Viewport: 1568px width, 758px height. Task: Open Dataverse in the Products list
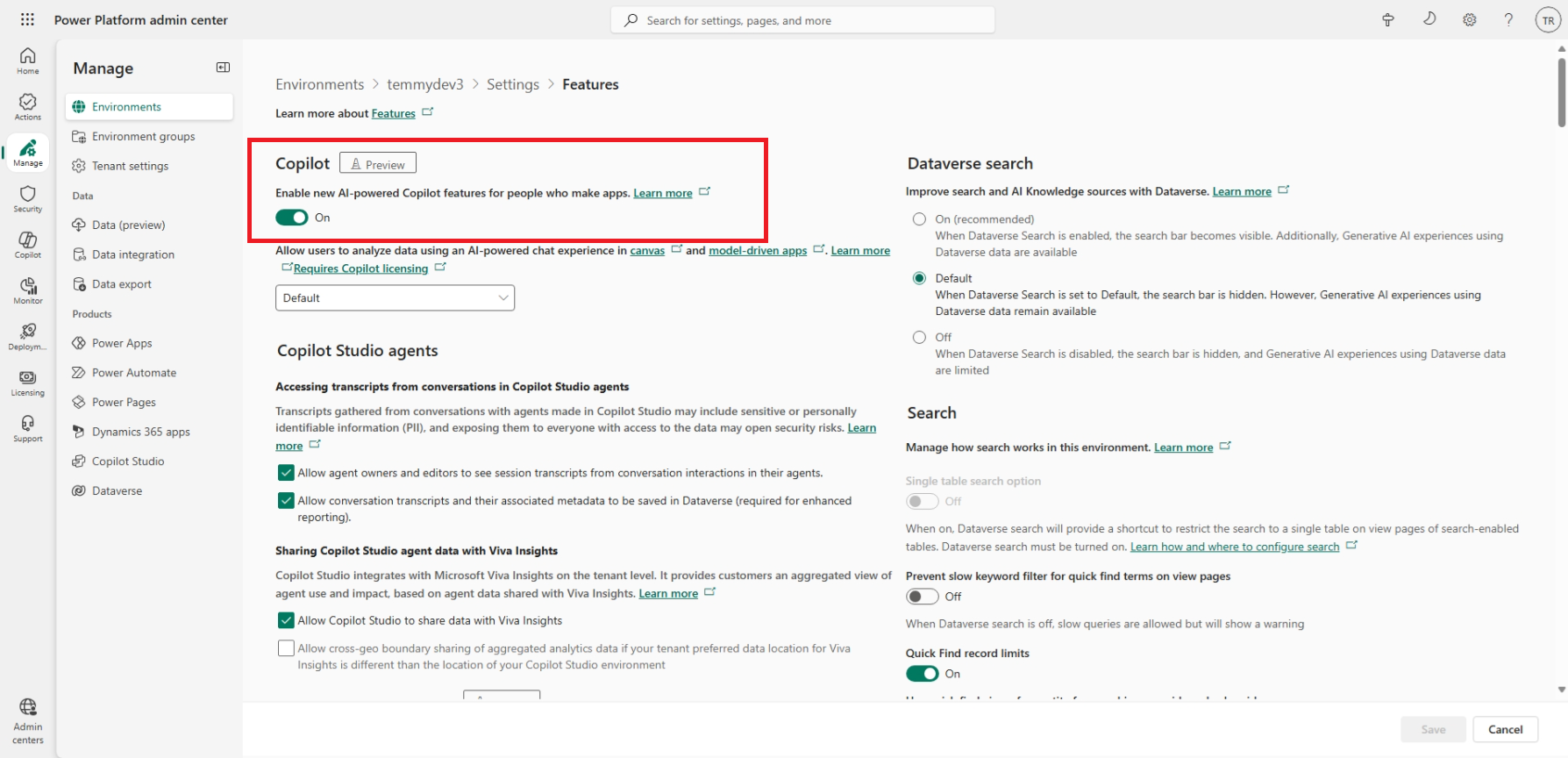coord(149,491)
